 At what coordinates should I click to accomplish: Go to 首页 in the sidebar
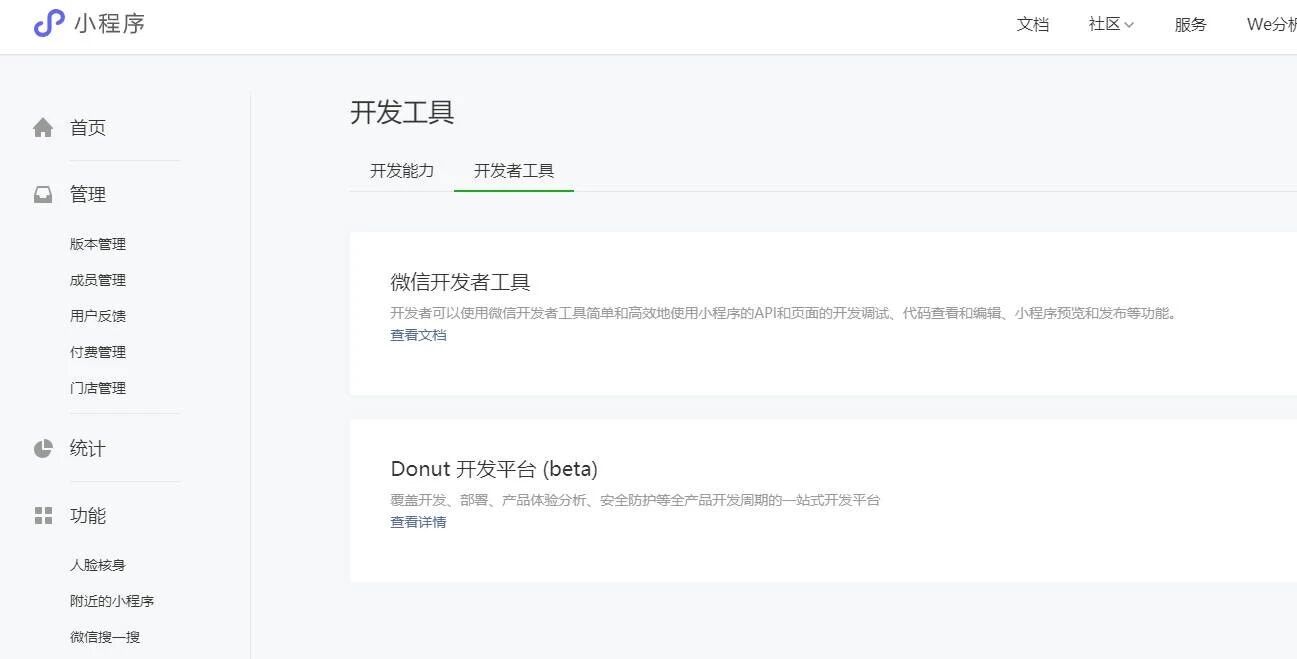(88, 128)
